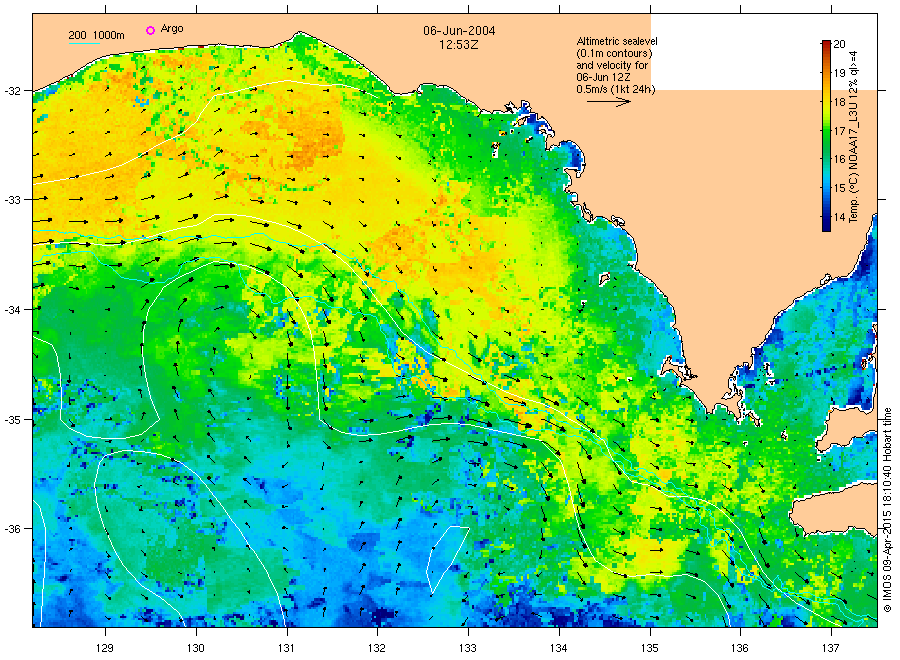Click the magenta Argo float circle marker

(x=150, y=30)
